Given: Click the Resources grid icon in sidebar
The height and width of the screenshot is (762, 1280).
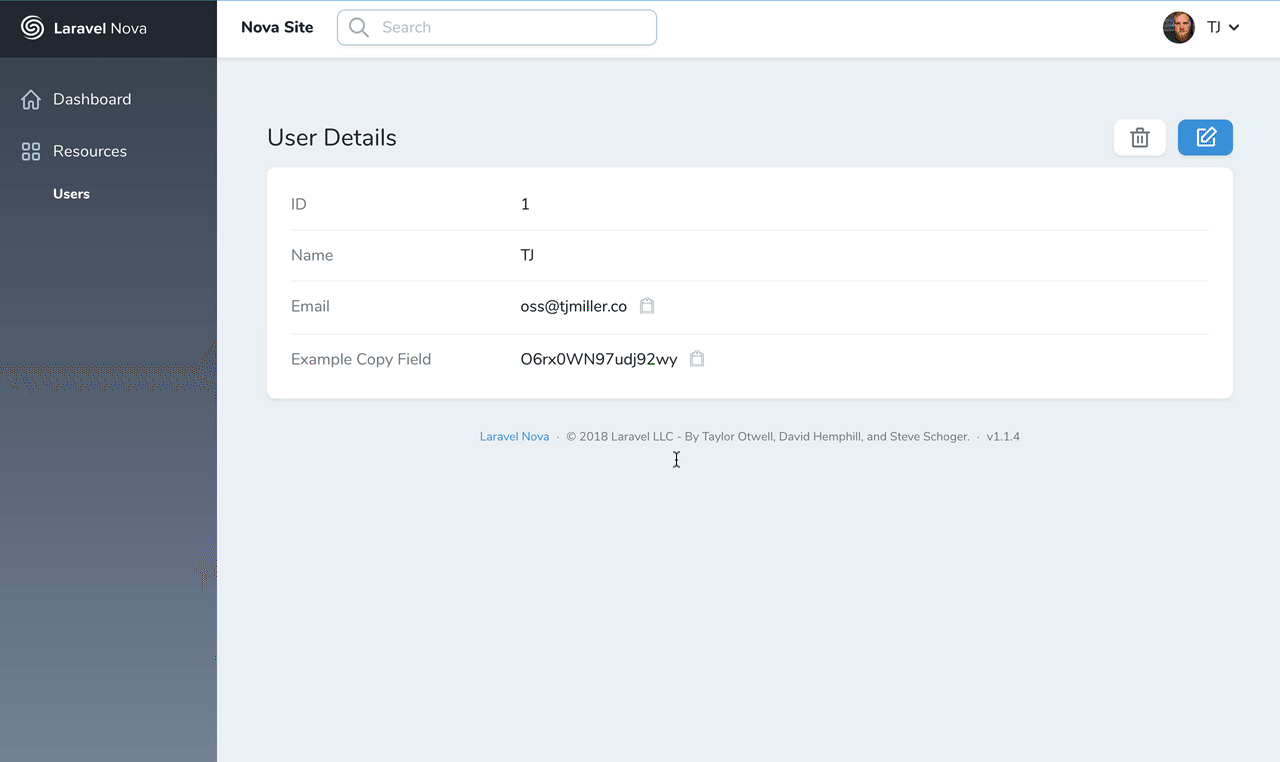Looking at the screenshot, I should coord(31,152).
